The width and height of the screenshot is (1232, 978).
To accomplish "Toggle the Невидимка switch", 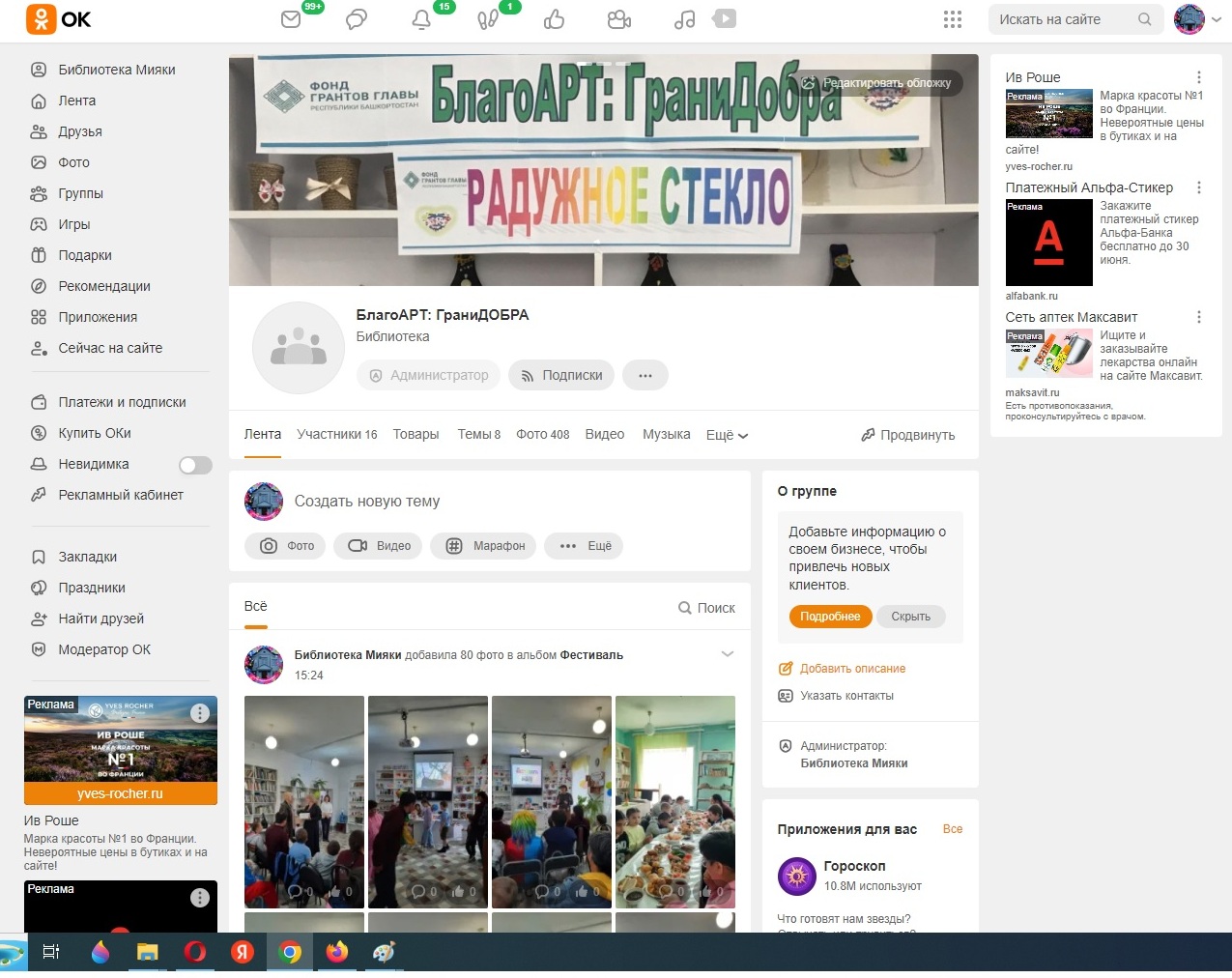I will [x=195, y=465].
